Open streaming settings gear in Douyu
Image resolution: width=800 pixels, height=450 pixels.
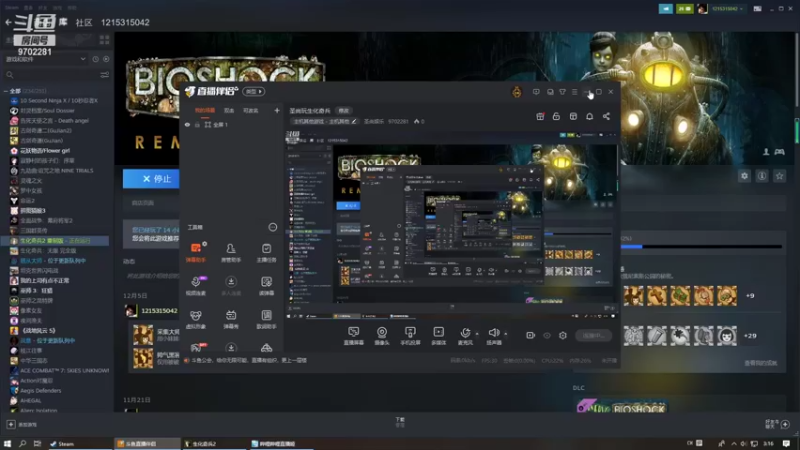(x=563, y=335)
